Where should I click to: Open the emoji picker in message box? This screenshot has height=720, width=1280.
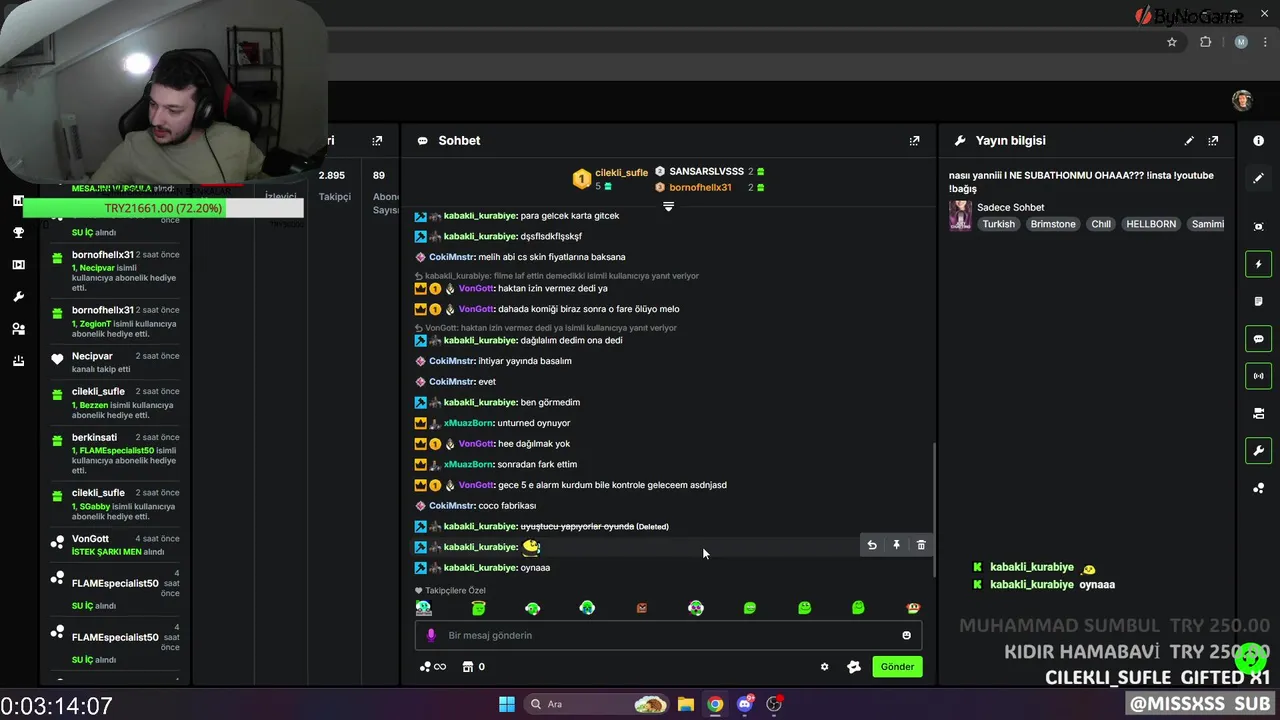(x=907, y=635)
